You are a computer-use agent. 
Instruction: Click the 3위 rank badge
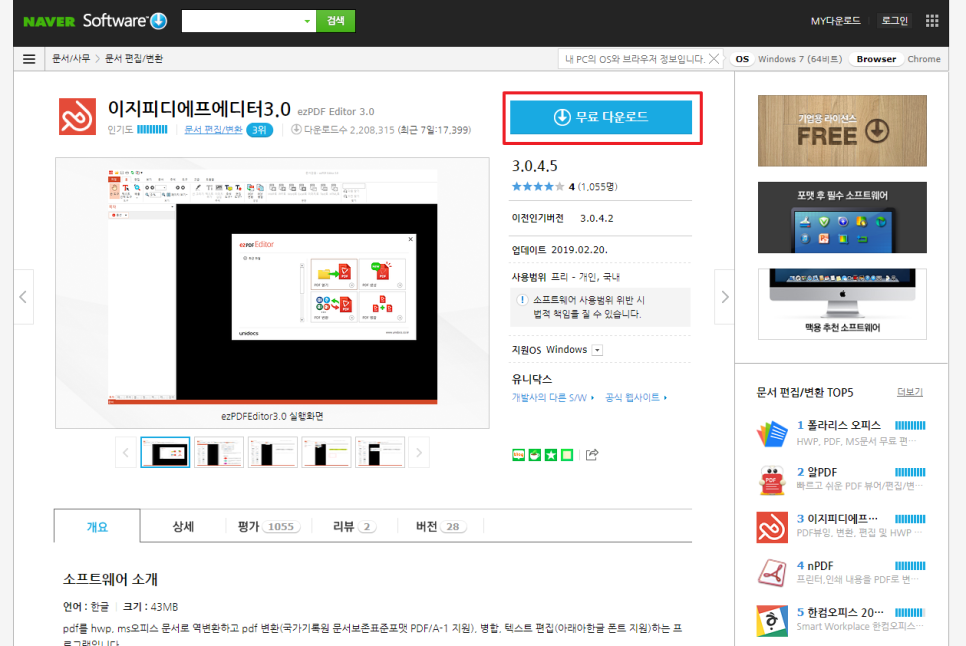[x=259, y=130]
